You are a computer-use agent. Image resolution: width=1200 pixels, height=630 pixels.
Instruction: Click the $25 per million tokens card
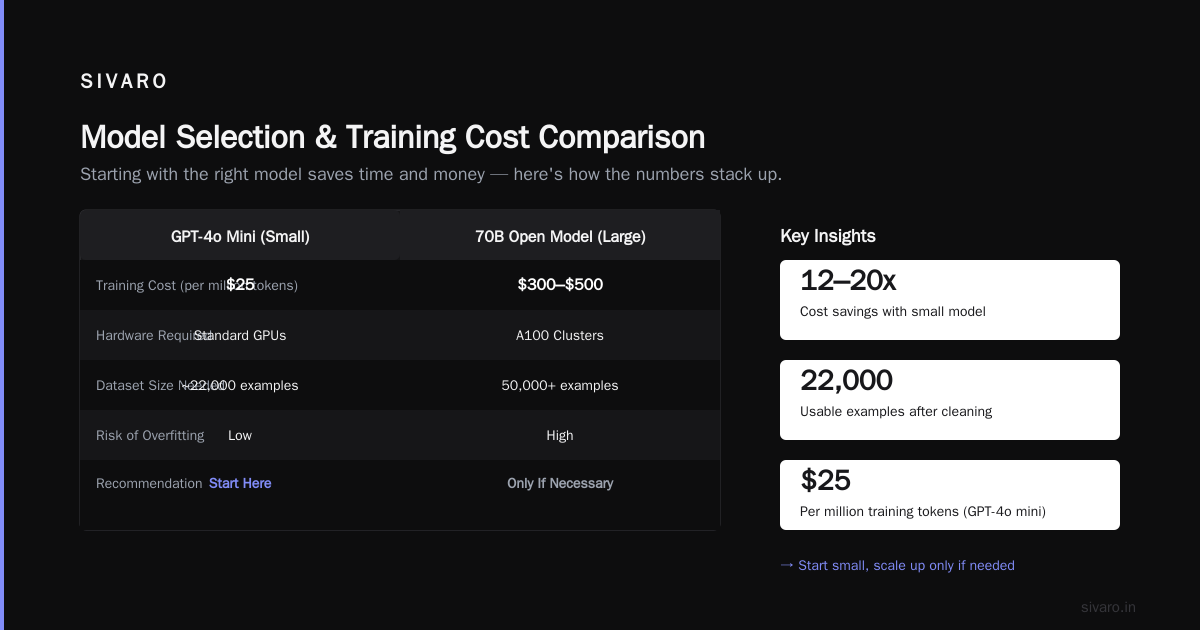pyautogui.click(x=950, y=495)
